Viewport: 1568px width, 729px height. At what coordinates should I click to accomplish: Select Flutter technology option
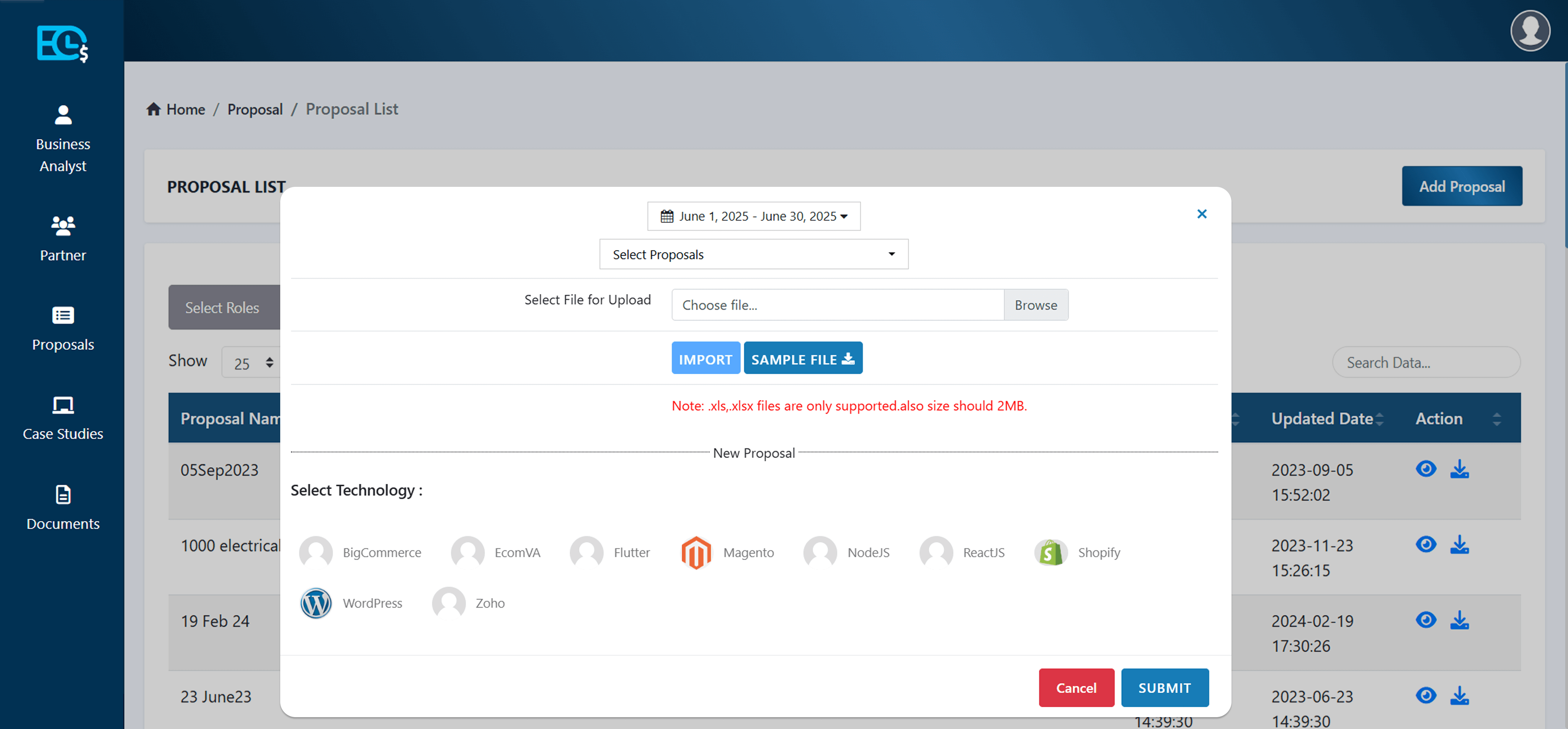click(610, 552)
